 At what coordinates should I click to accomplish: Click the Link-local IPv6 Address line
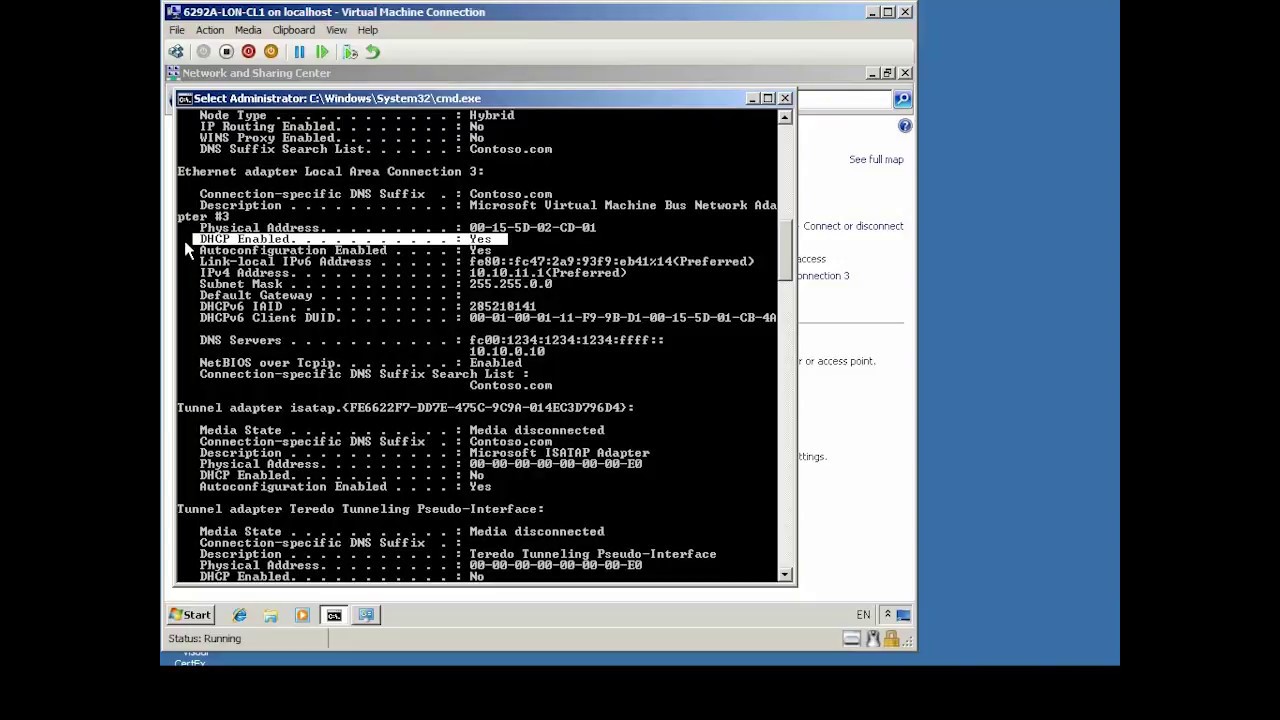pos(477,262)
